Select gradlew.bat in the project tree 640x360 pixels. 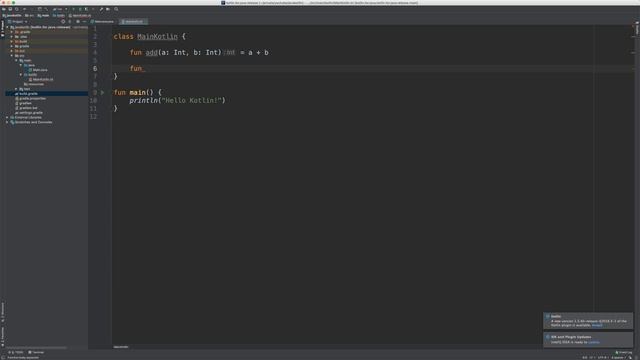pos(27,108)
